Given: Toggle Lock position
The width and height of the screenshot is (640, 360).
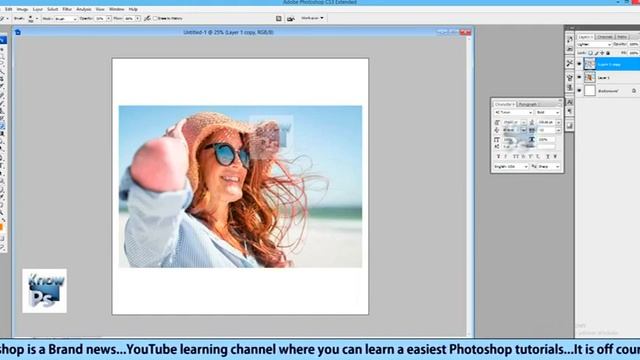Looking at the screenshot, I should [x=602, y=53].
